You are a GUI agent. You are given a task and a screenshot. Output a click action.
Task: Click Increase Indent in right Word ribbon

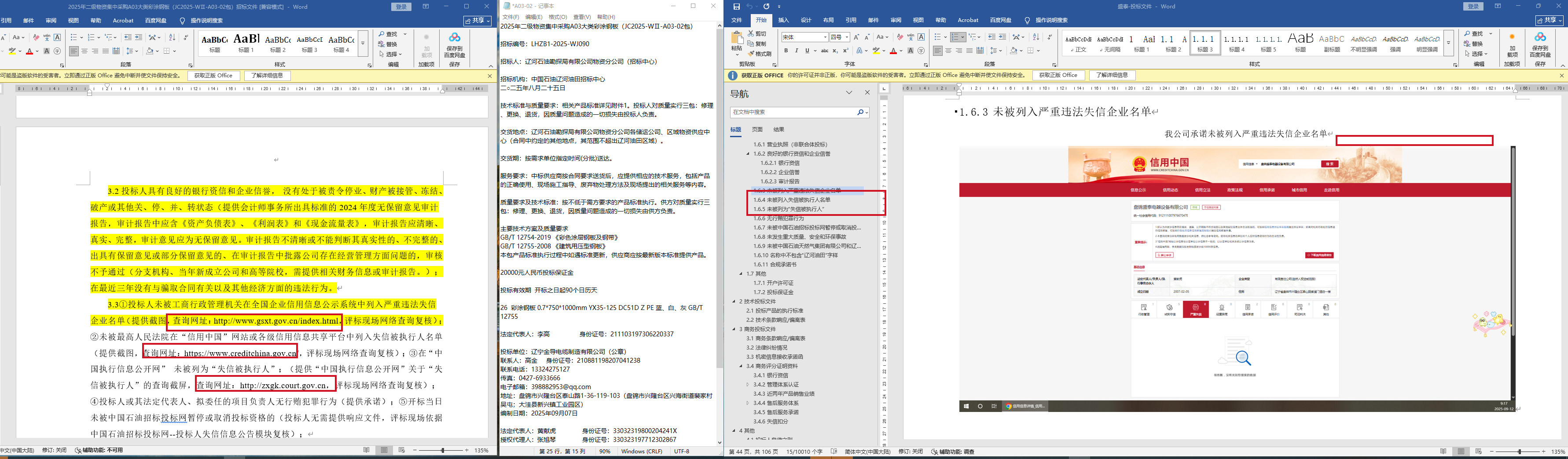1002,37
